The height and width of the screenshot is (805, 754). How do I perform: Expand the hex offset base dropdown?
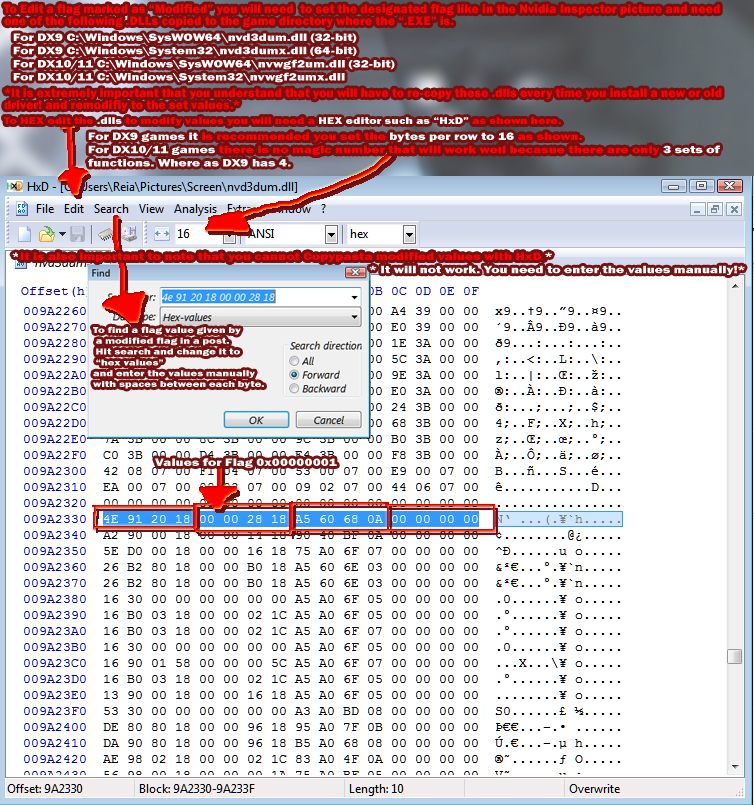[409, 235]
